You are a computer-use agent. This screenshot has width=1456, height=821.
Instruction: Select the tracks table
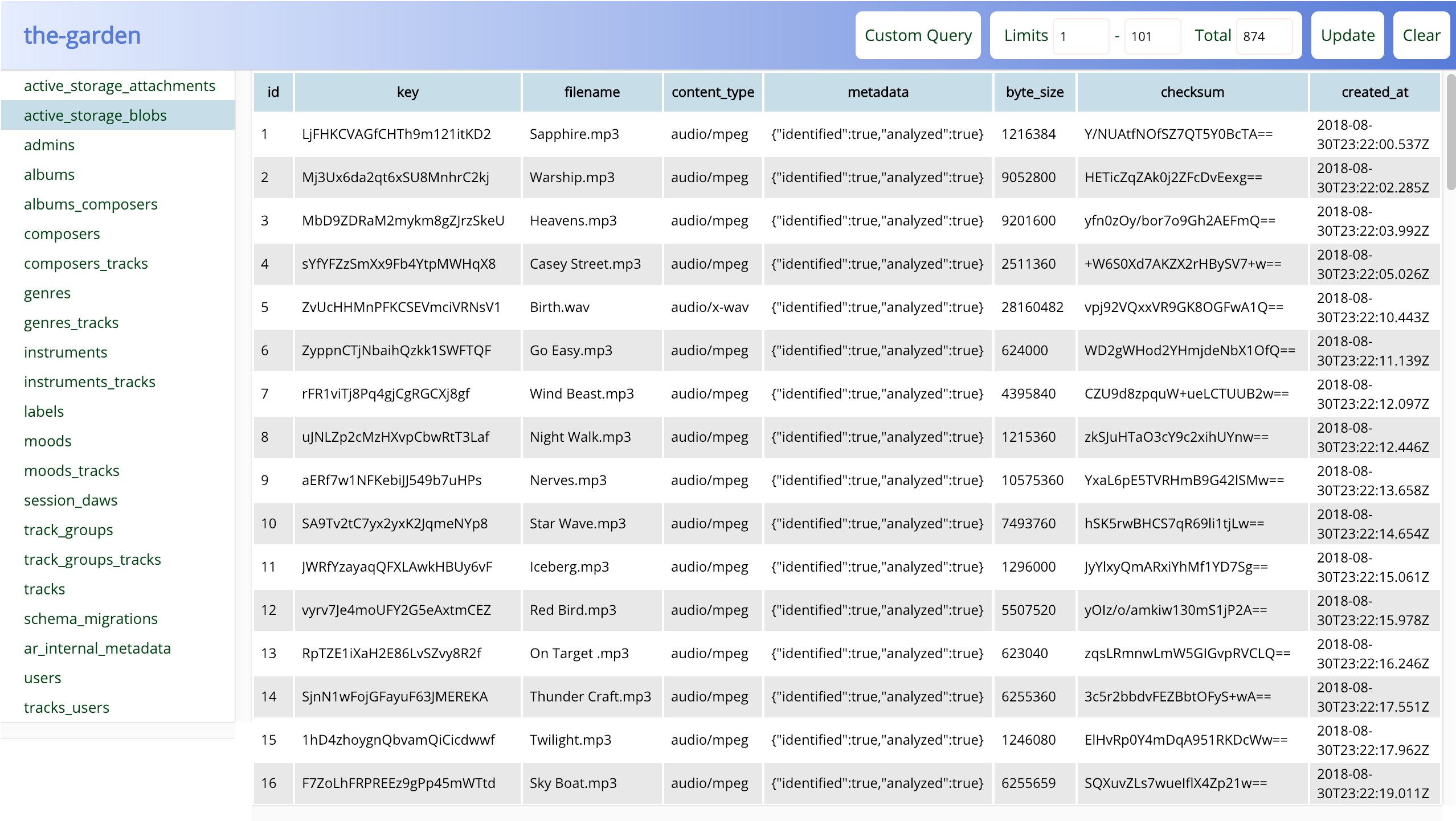click(x=44, y=589)
